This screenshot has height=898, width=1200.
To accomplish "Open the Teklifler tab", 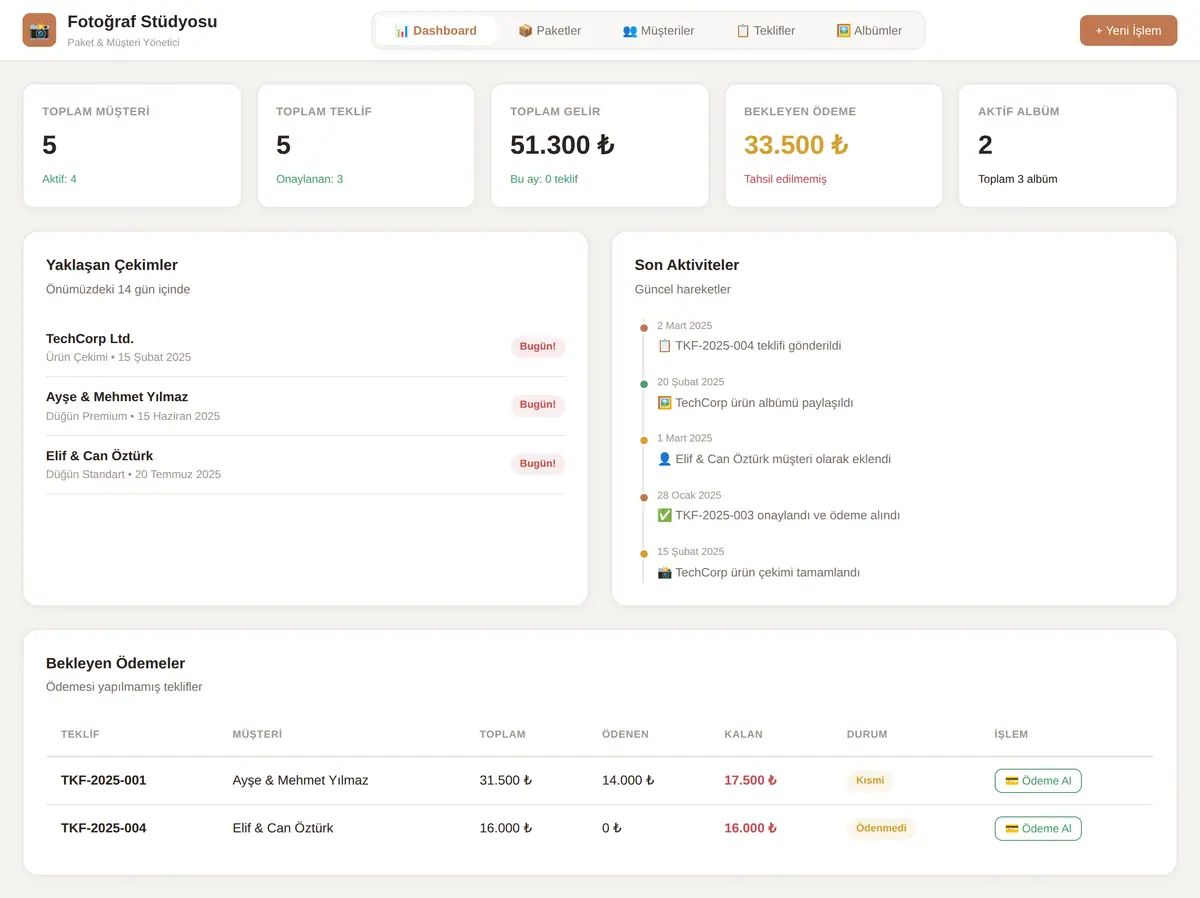I will click(x=765, y=30).
